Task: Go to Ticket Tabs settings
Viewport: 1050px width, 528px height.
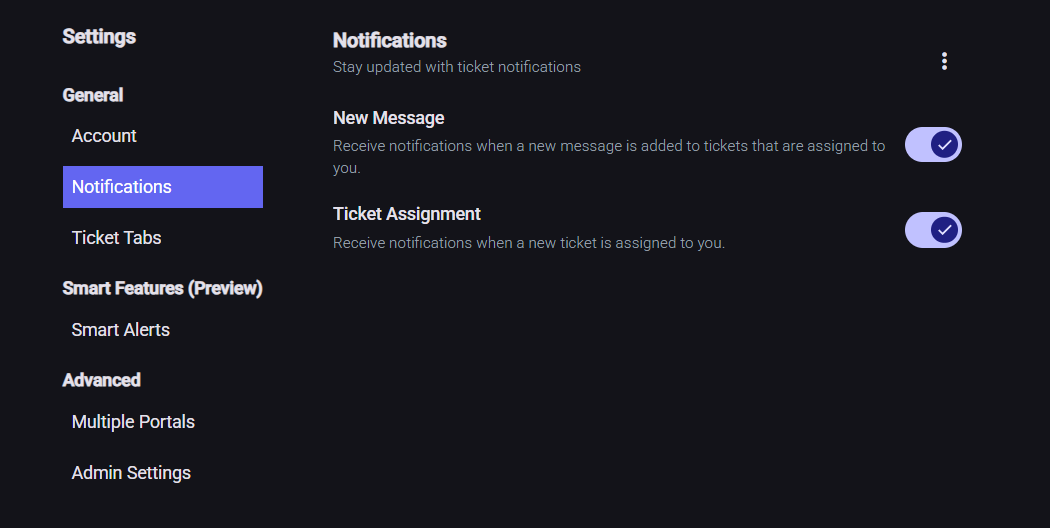Action: pyautogui.click(x=116, y=238)
